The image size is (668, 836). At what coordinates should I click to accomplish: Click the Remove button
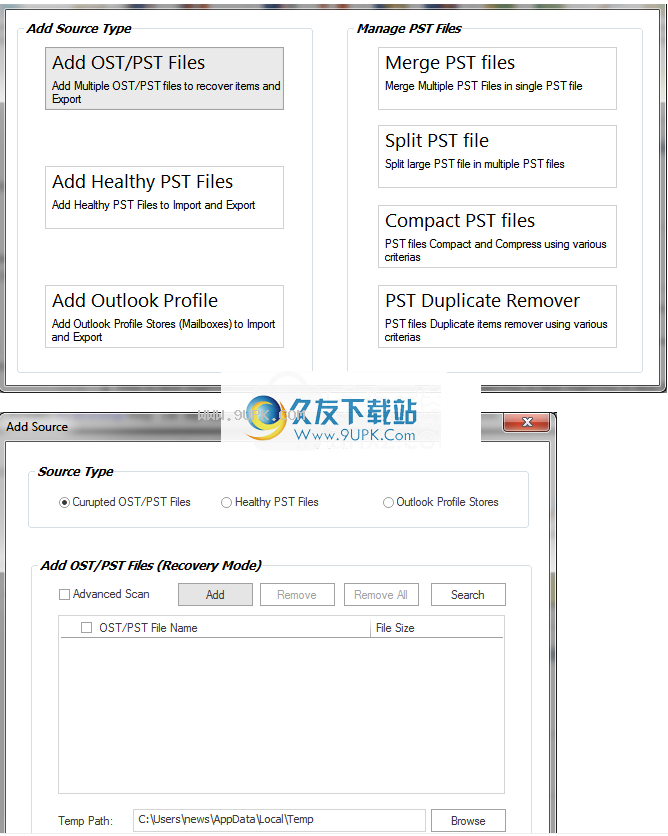click(297, 594)
